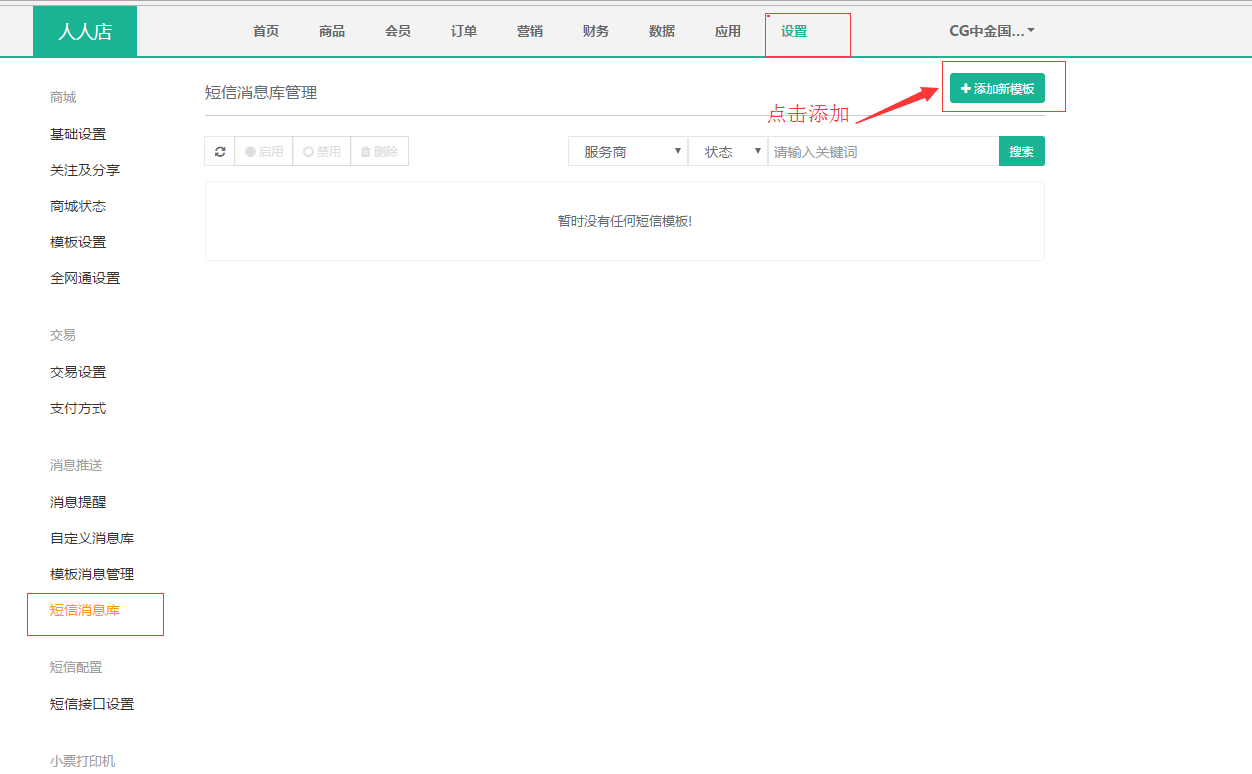Switch to the 订单 orders tab

[x=464, y=31]
